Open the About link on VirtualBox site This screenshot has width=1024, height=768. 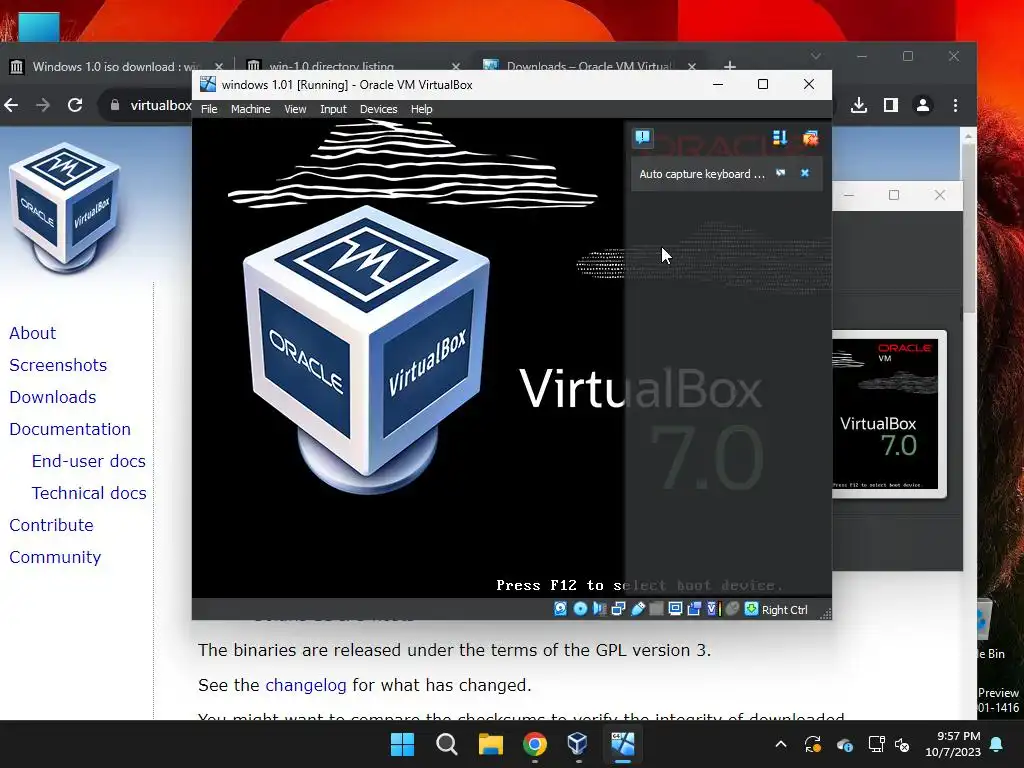[x=33, y=333]
